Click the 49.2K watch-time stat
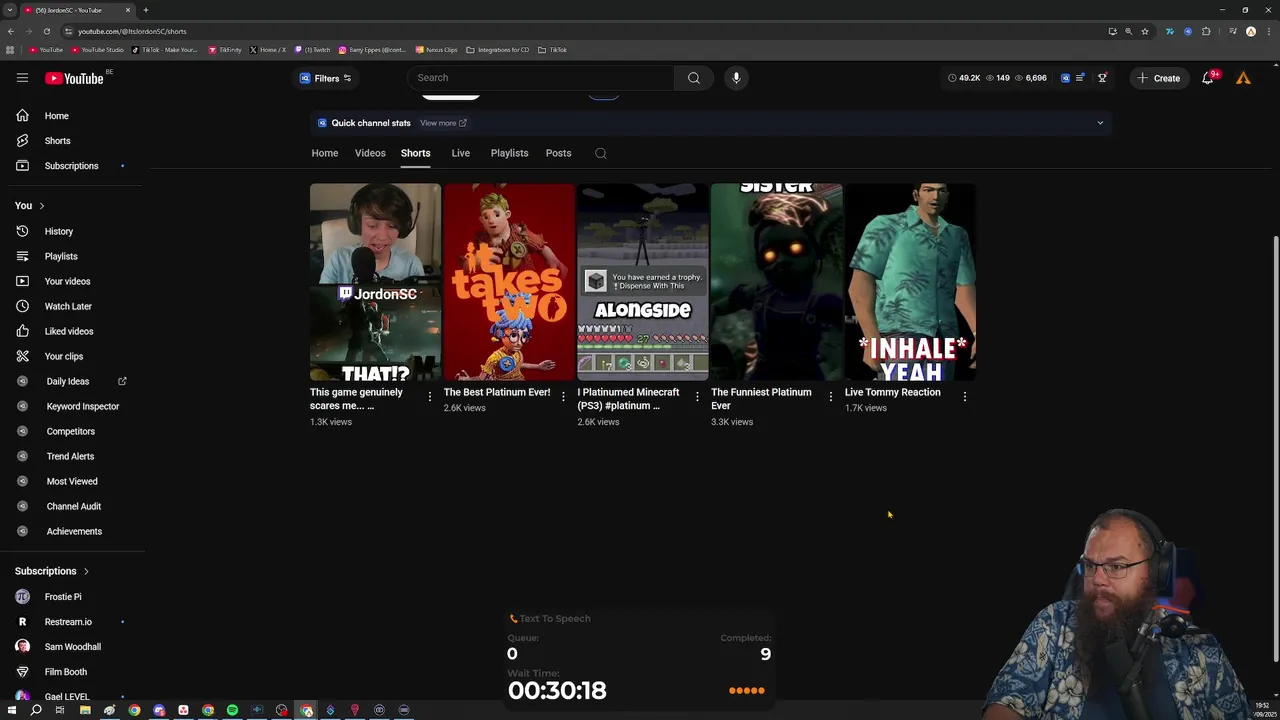Screen dimensions: 1280x720 click(x=964, y=78)
